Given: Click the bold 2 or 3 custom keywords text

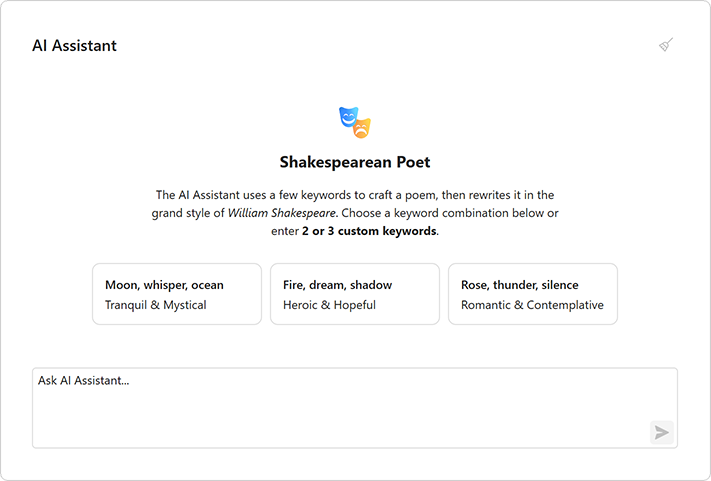Looking at the screenshot, I should [369, 231].
